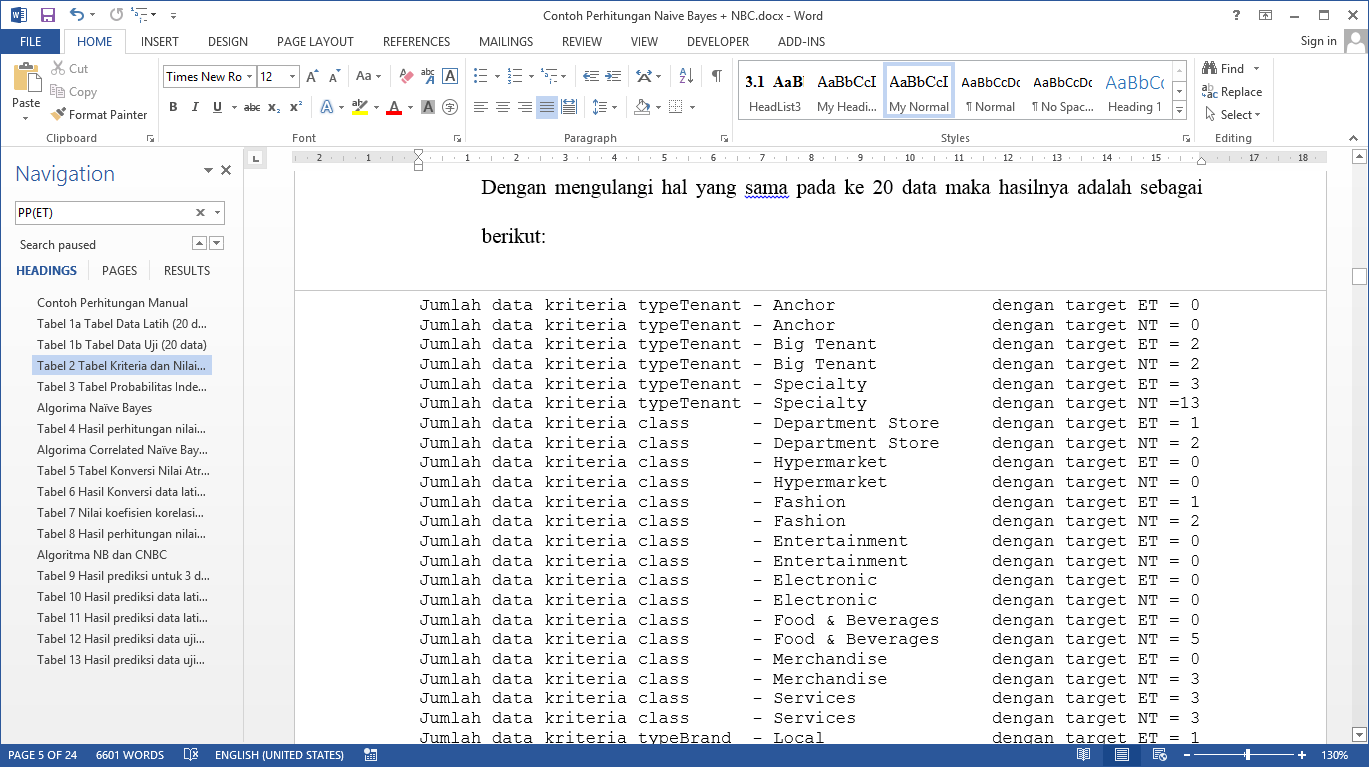Open the PAGE LAYOUT ribbon tab
This screenshot has width=1369, height=767.
[315, 42]
